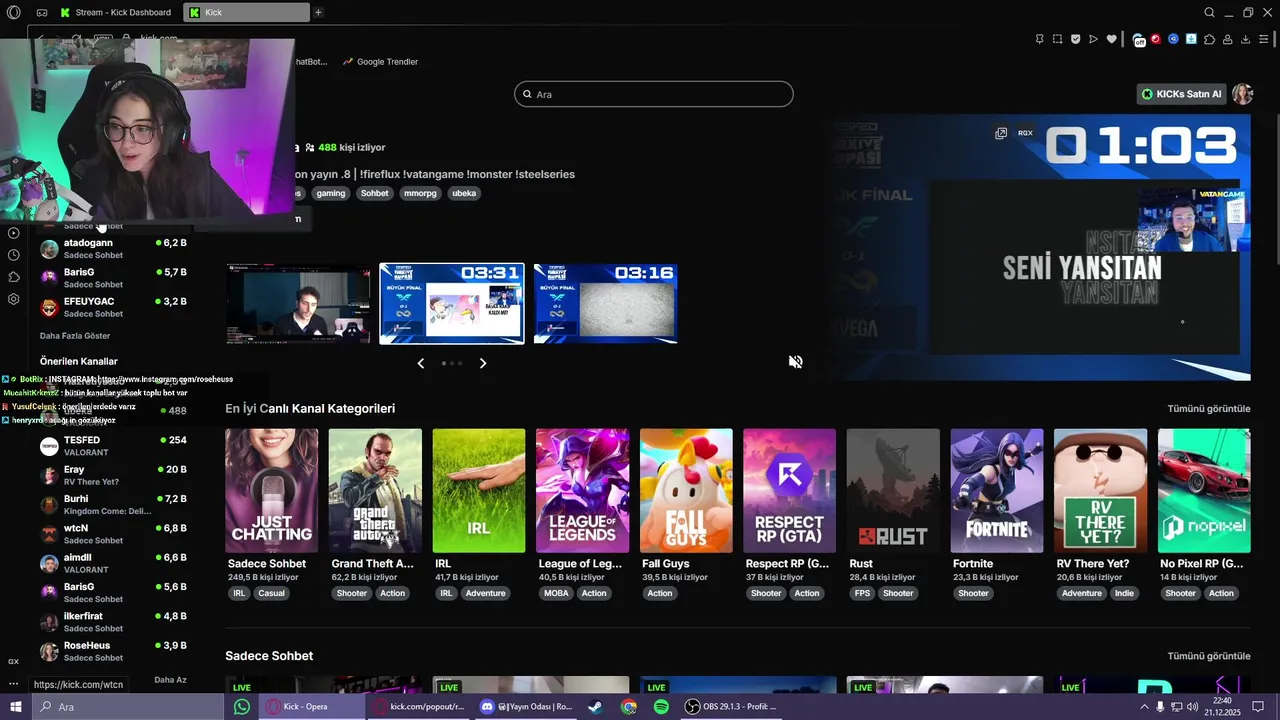This screenshot has height=720, width=1280.
Task: Pop out featured stream player icon
Action: 1001,133
